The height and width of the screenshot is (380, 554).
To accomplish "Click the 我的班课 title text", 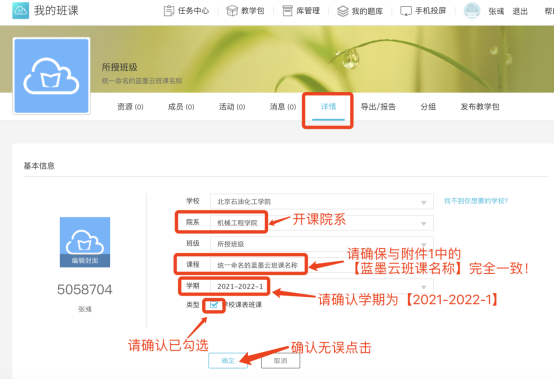I will pos(56,11).
